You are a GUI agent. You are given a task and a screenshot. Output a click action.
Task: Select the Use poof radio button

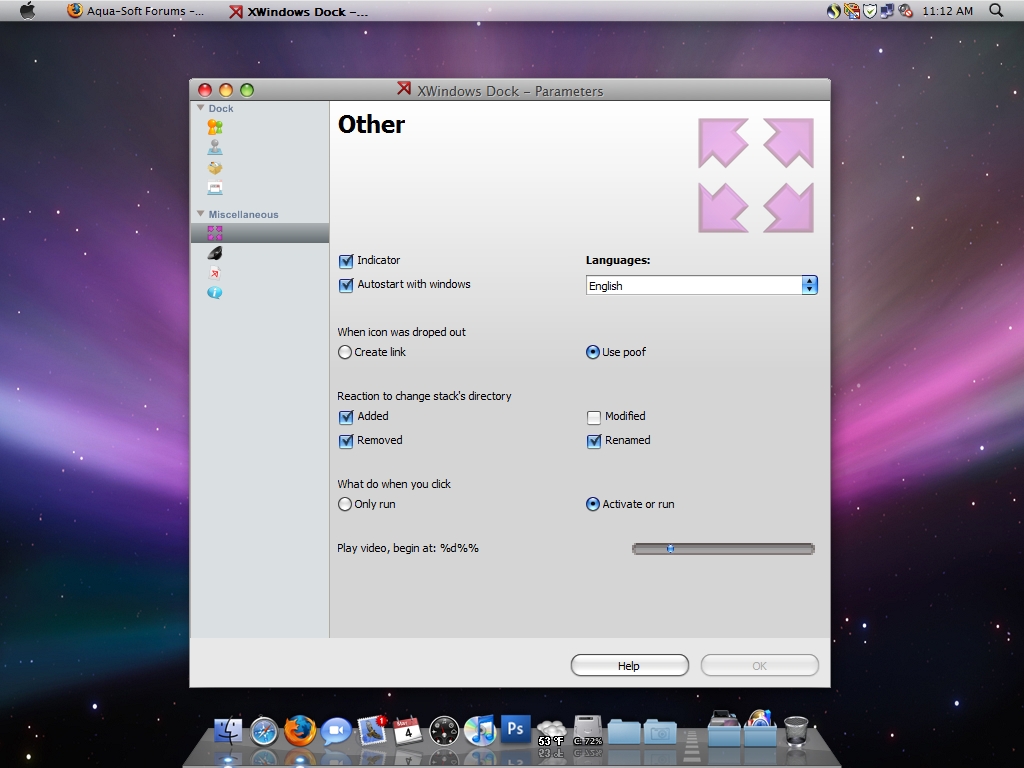592,353
